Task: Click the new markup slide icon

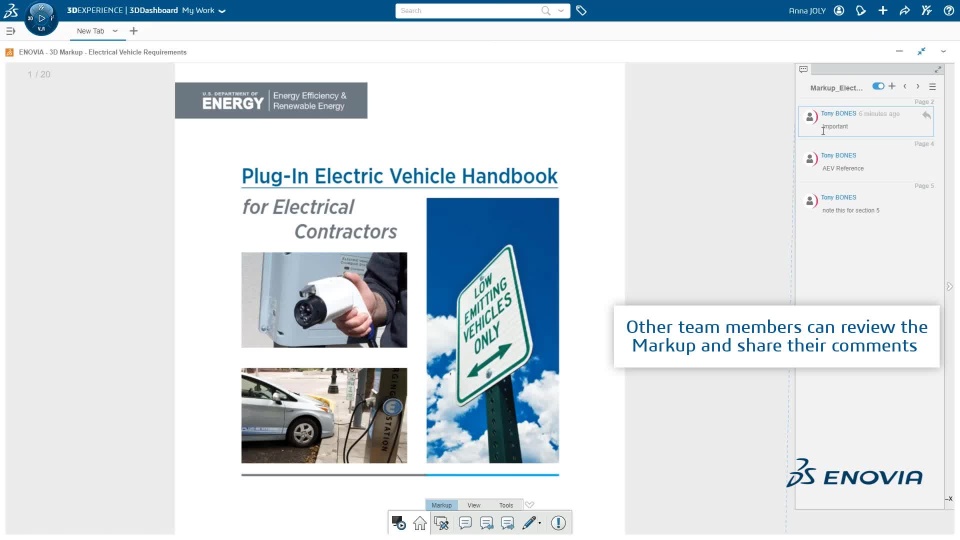Action: [441, 523]
